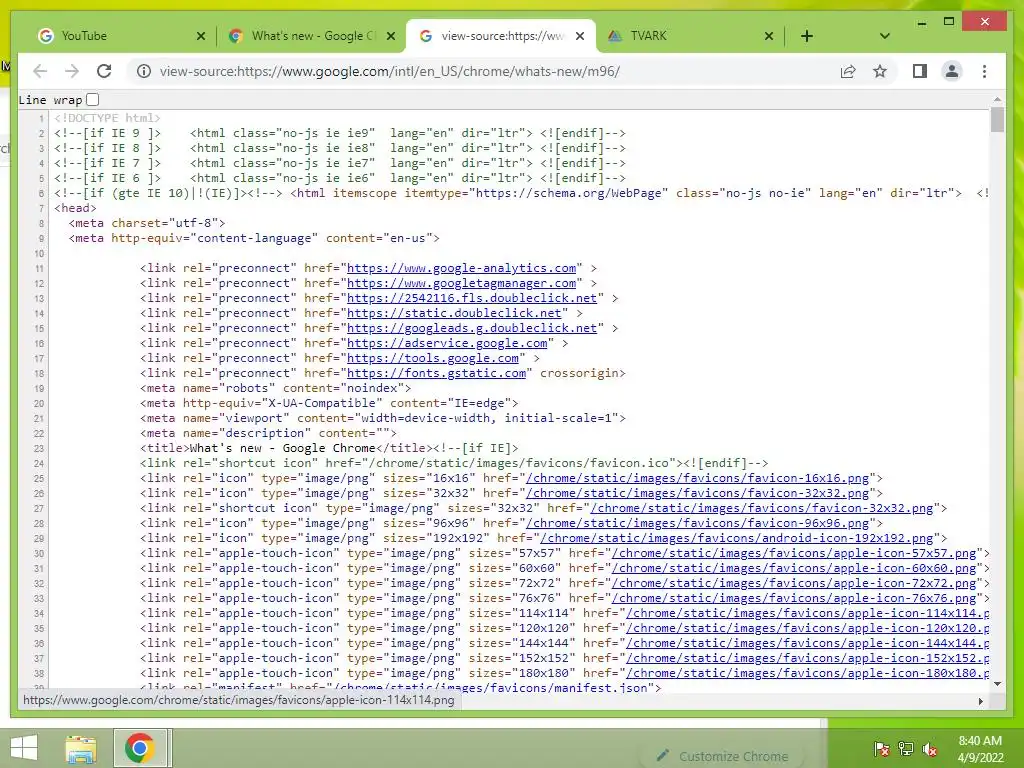Open File Explorer from taskbar
This screenshot has width=1024, height=768.
click(x=81, y=748)
